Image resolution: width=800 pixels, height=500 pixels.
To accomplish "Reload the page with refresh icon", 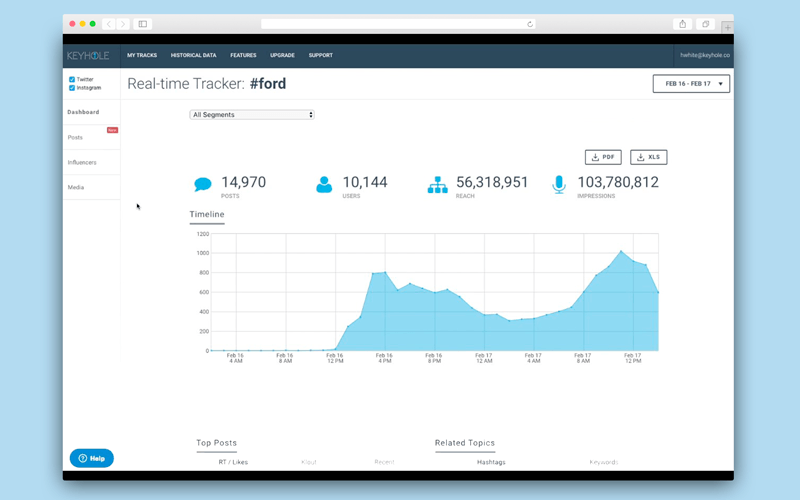I will [x=530, y=24].
